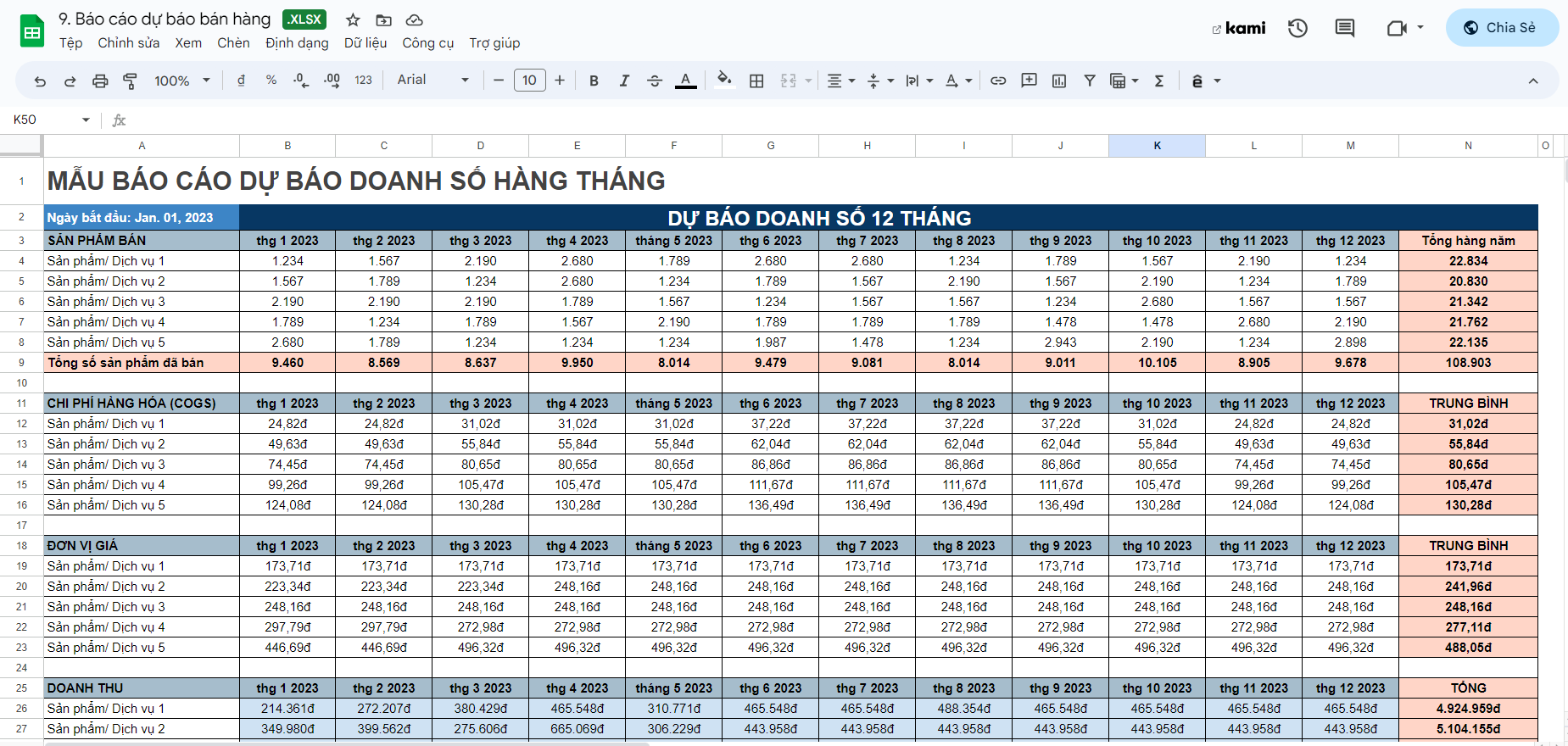Select row 9 header
The image size is (1568, 746).
[x=21, y=363]
